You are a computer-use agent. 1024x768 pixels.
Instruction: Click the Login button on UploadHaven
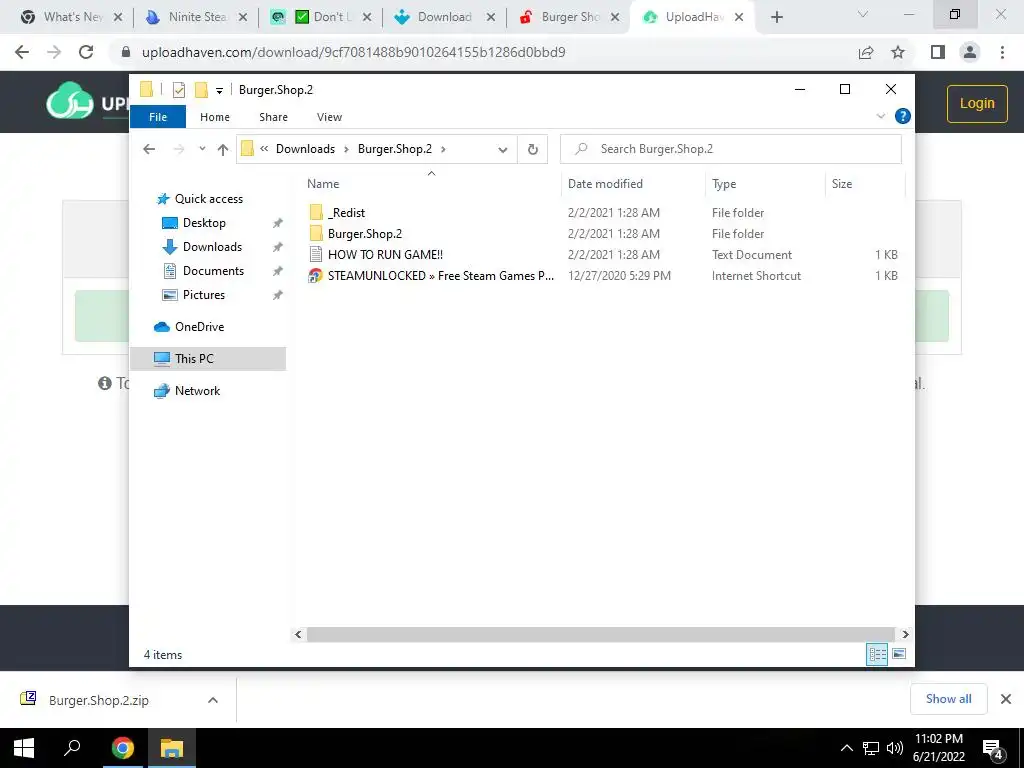click(977, 103)
